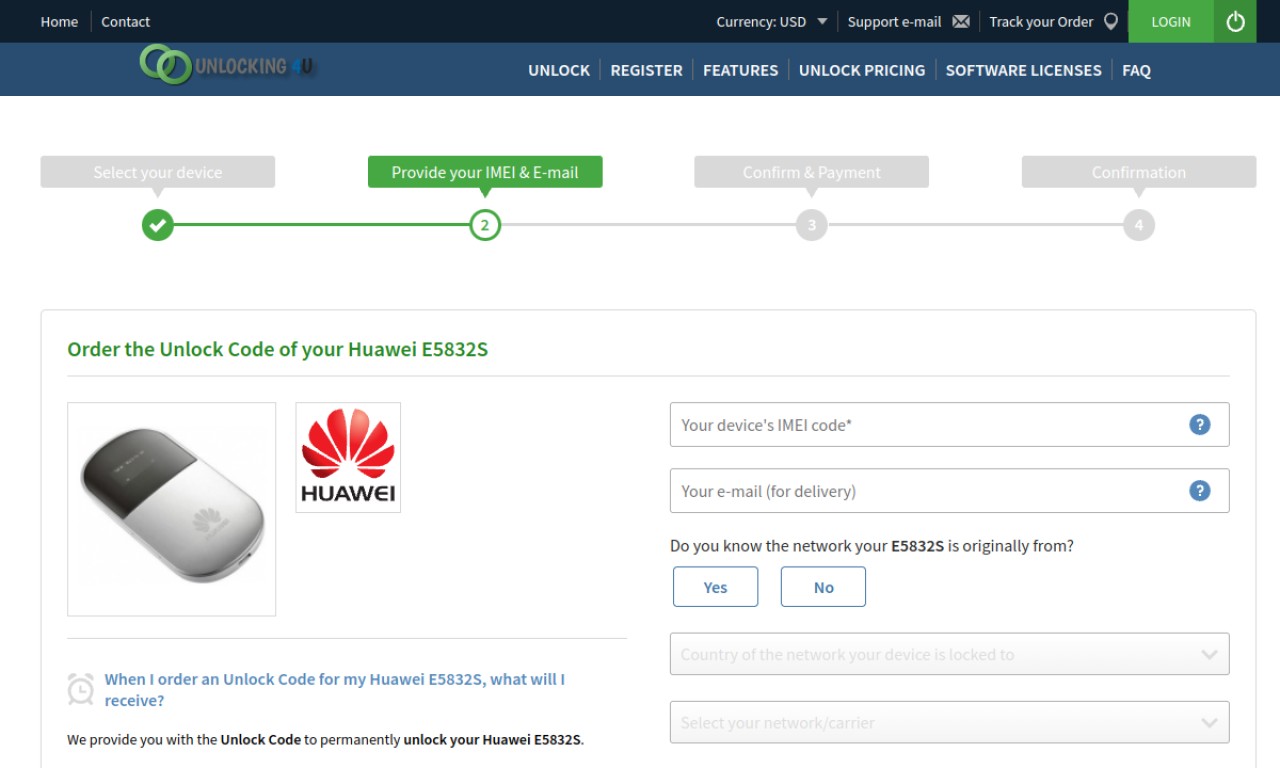The image size is (1280, 768).
Task: Click the Contact link
Action: tap(125, 21)
